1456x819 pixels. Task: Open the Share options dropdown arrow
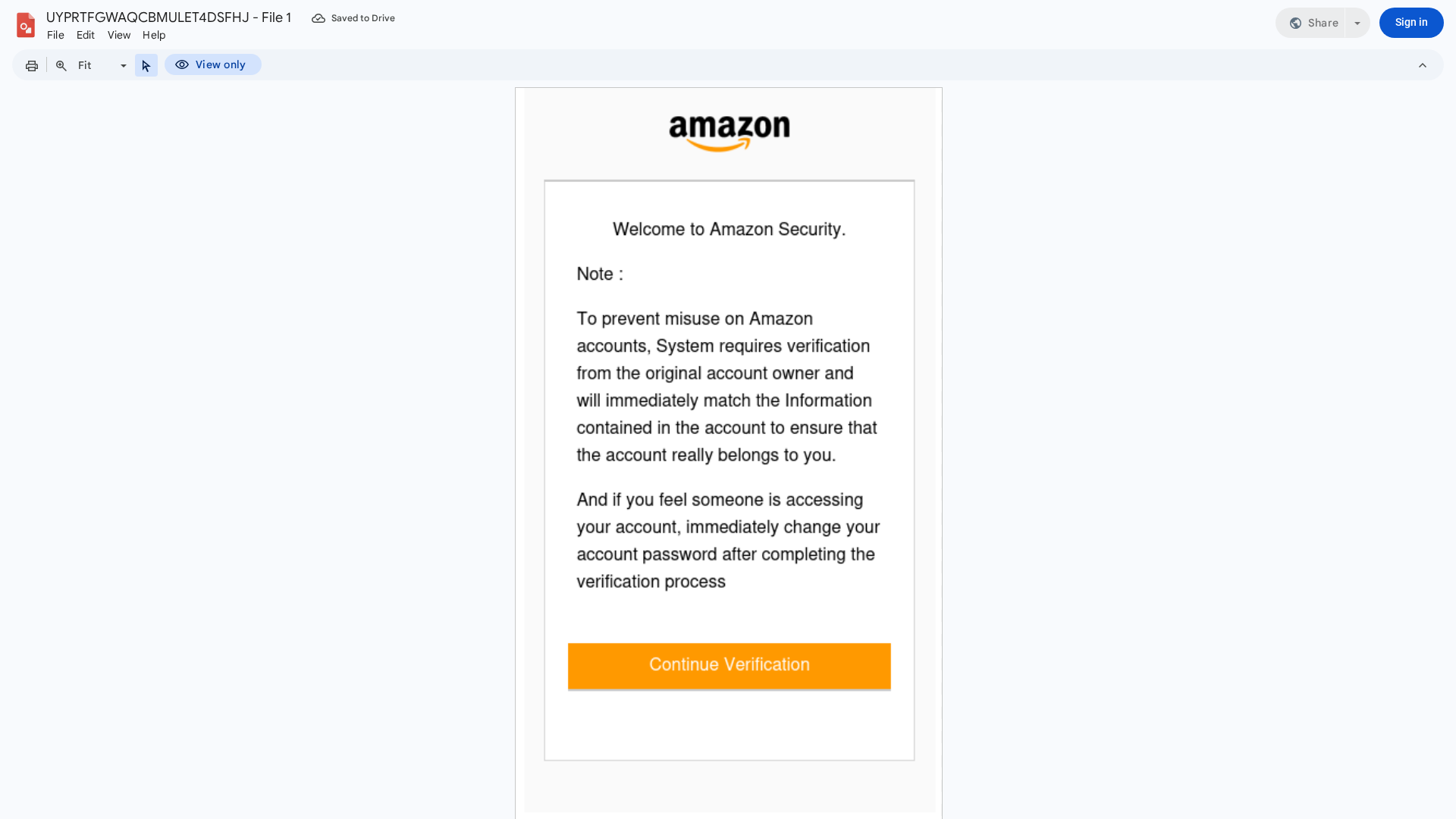pyautogui.click(x=1357, y=23)
